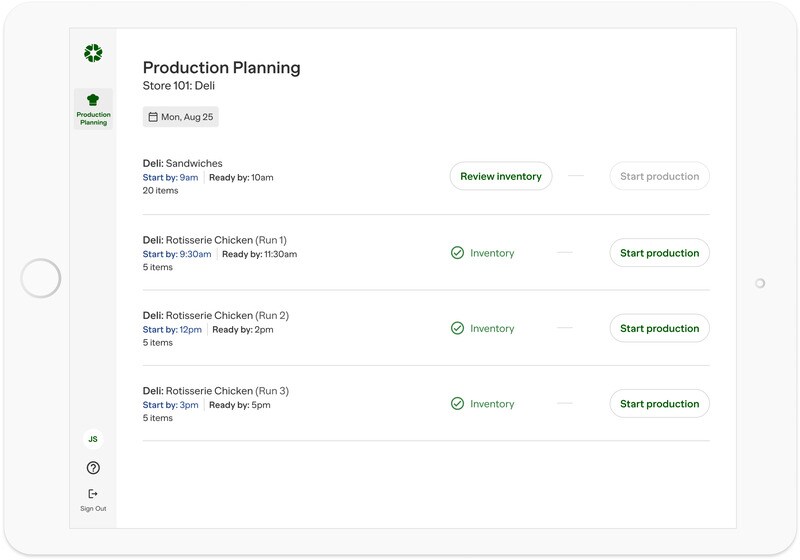Click the Run 3 inventory checkmark icon
The height and width of the screenshot is (560, 800).
click(x=457, y=404)
